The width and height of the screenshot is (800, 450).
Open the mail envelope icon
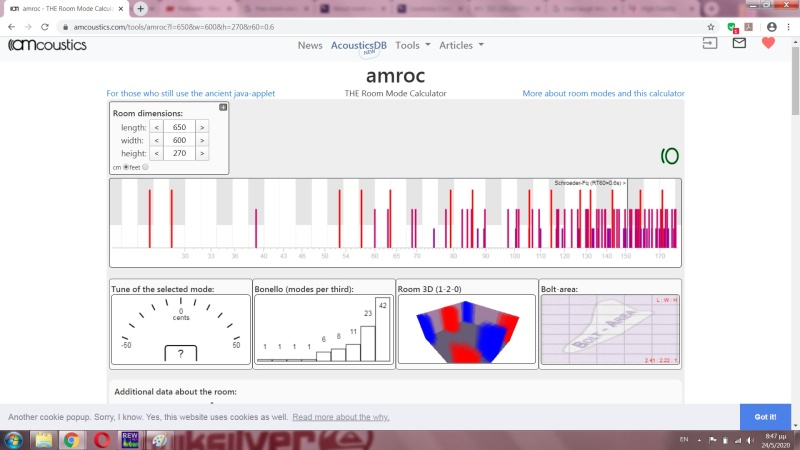pos(739,43)
